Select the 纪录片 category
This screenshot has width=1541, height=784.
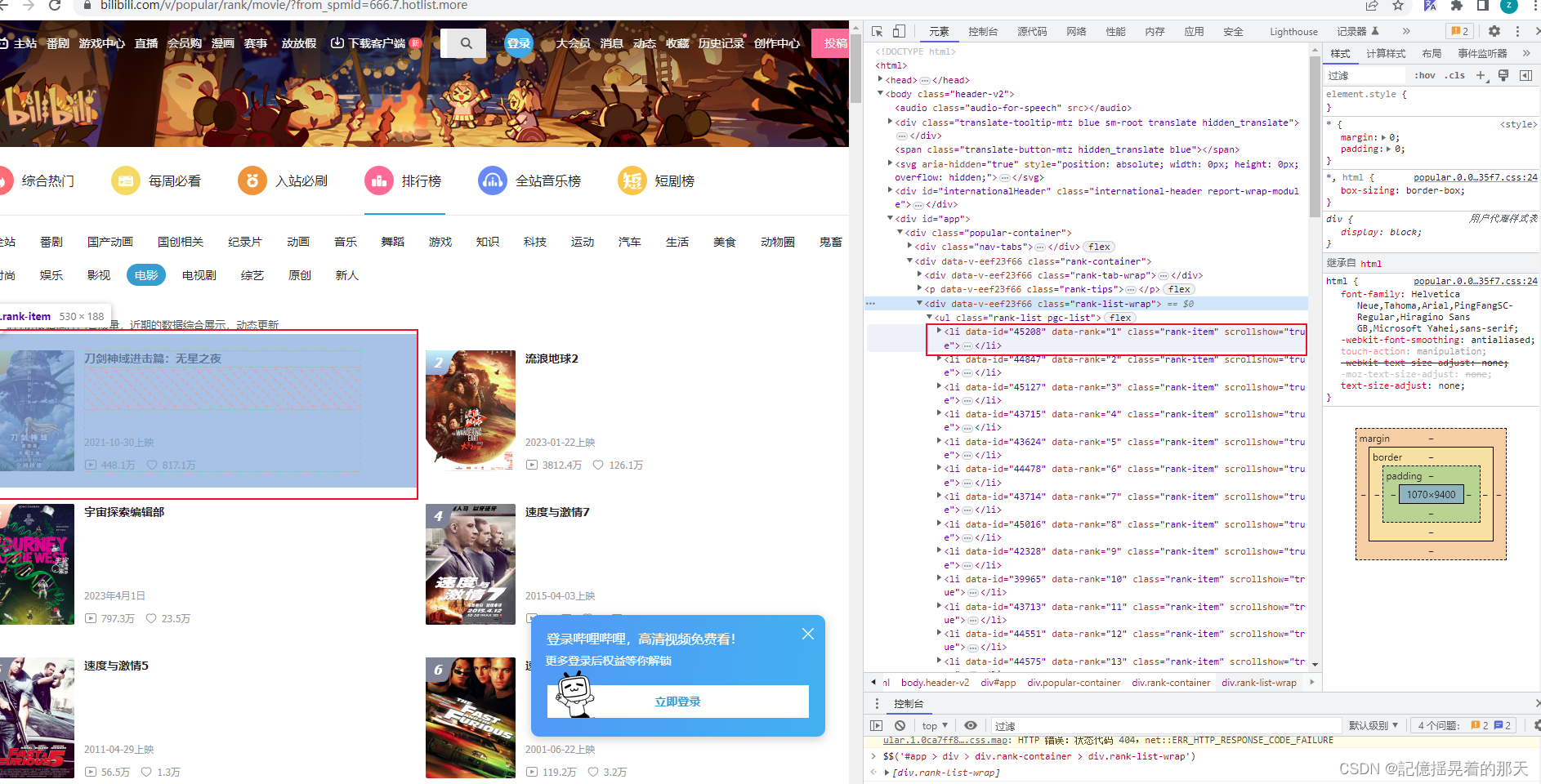(245, 242)
